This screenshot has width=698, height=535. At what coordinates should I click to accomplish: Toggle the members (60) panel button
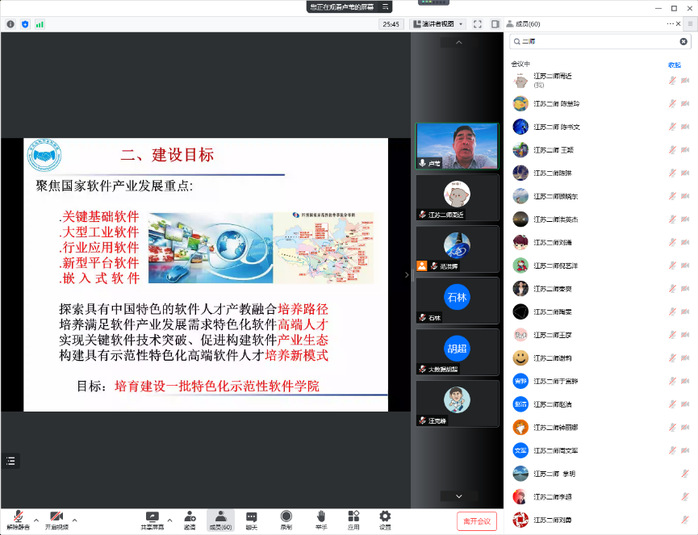click(220, 516)
